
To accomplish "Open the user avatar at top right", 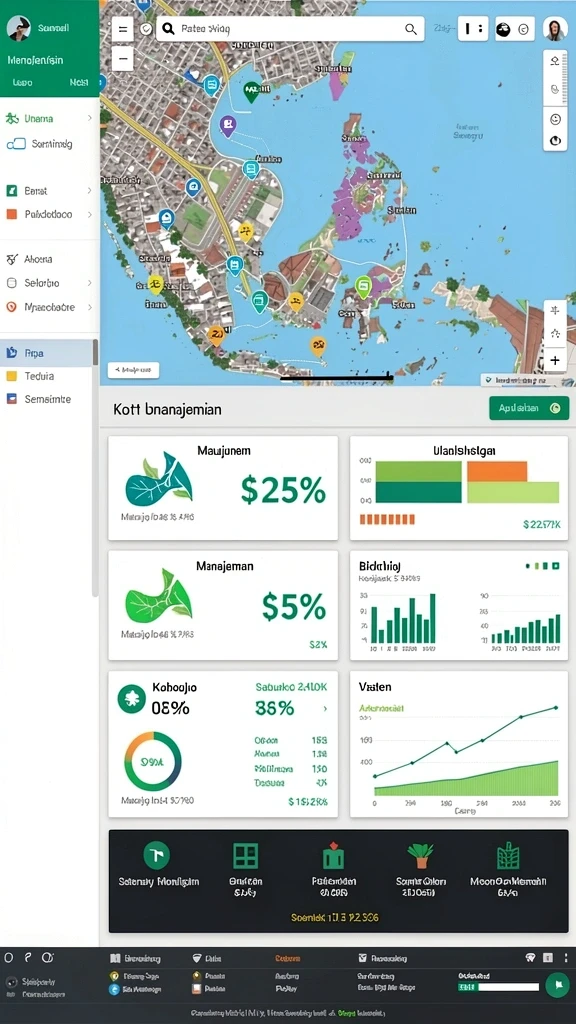I will [x=555, y=29].
